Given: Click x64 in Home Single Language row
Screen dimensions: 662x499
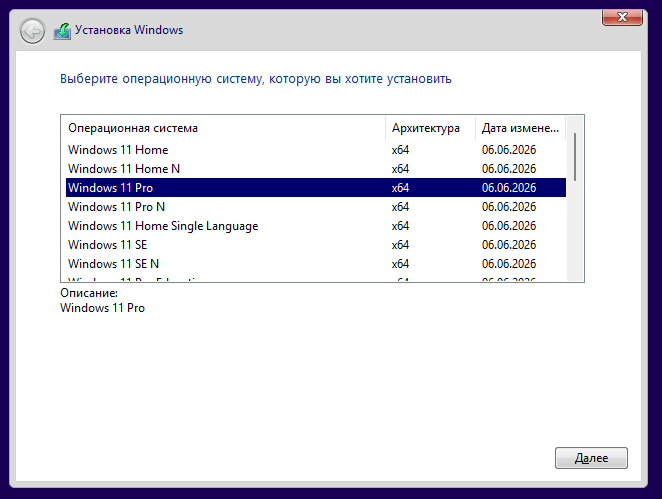Looking at the screenshot, I should (400, 226).
